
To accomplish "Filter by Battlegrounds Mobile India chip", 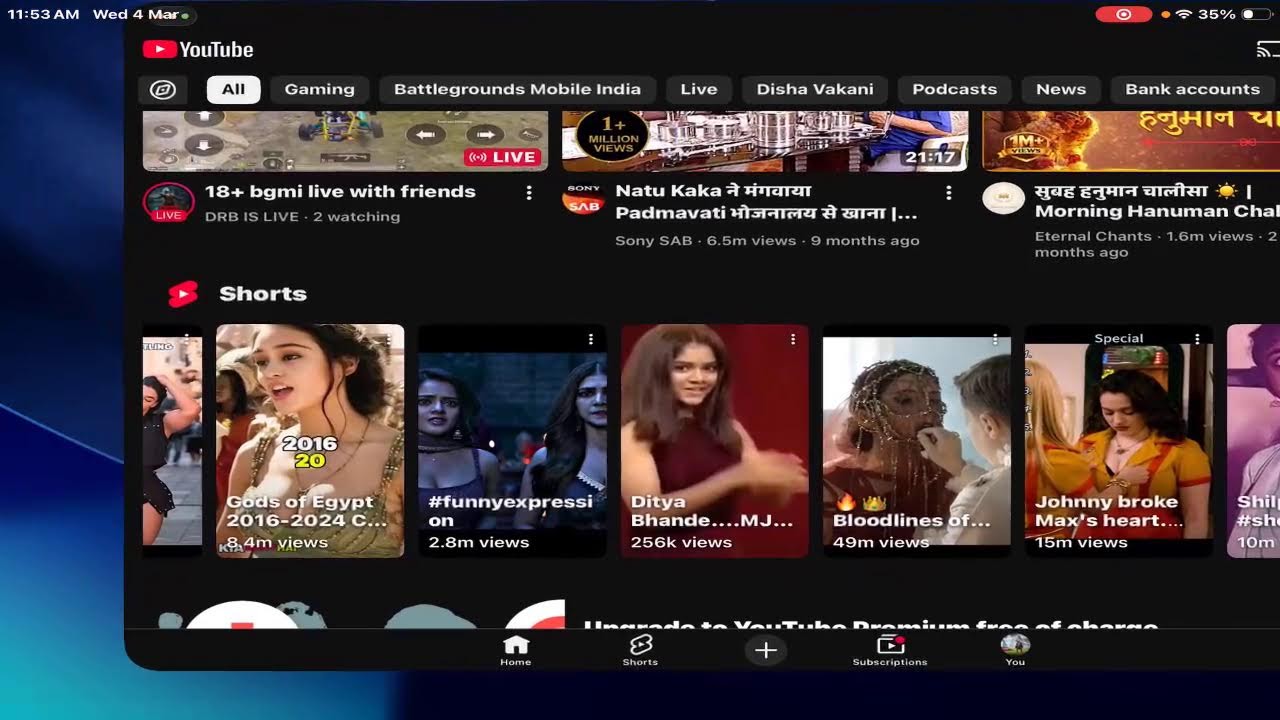I will pos(517,89).
